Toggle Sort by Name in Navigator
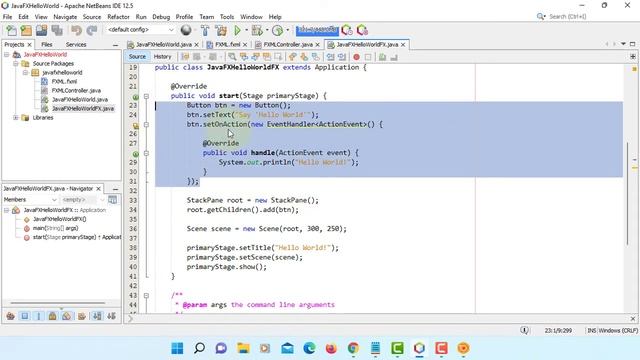This screenshot has height=360, width=640. [97, 316]
